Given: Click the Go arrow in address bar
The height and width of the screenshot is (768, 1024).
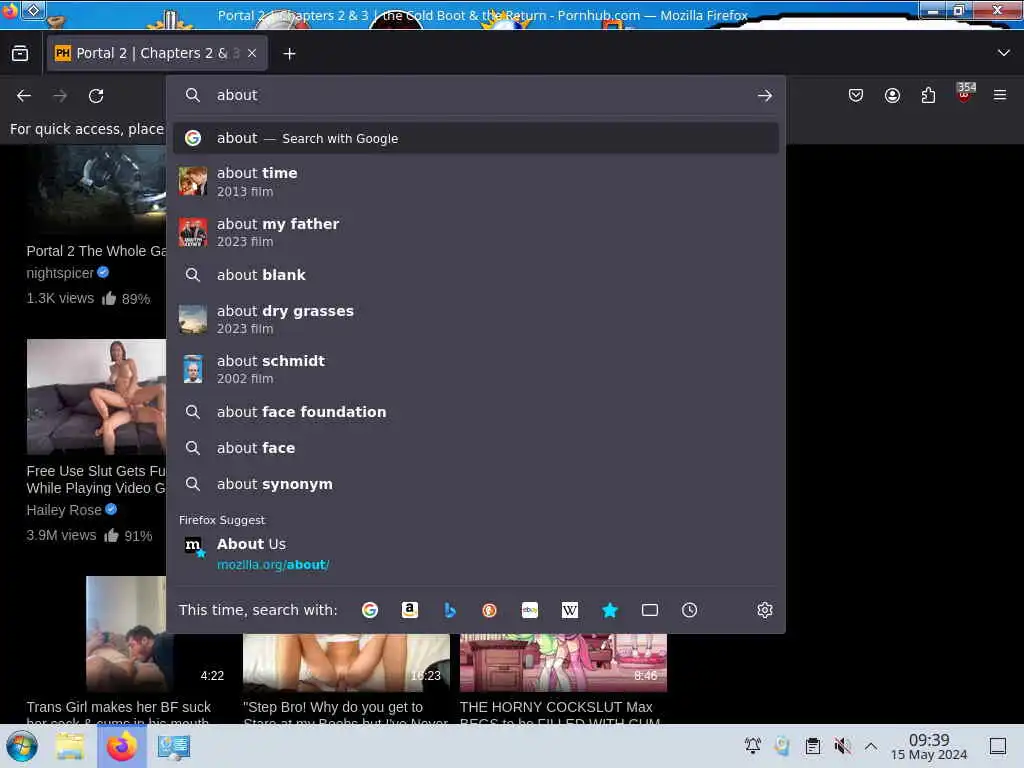Looking at the screenshot, I should tap(765, 96).
